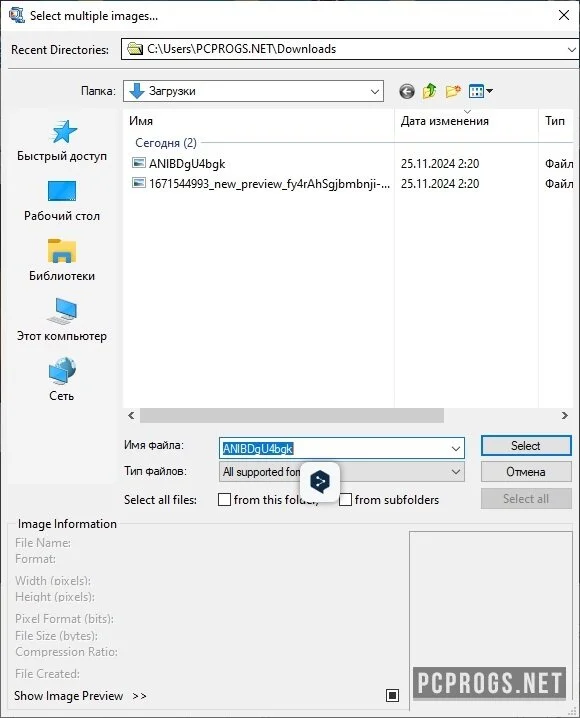Click the preview toggle square icon
The image size is (580, 718).
392,695
